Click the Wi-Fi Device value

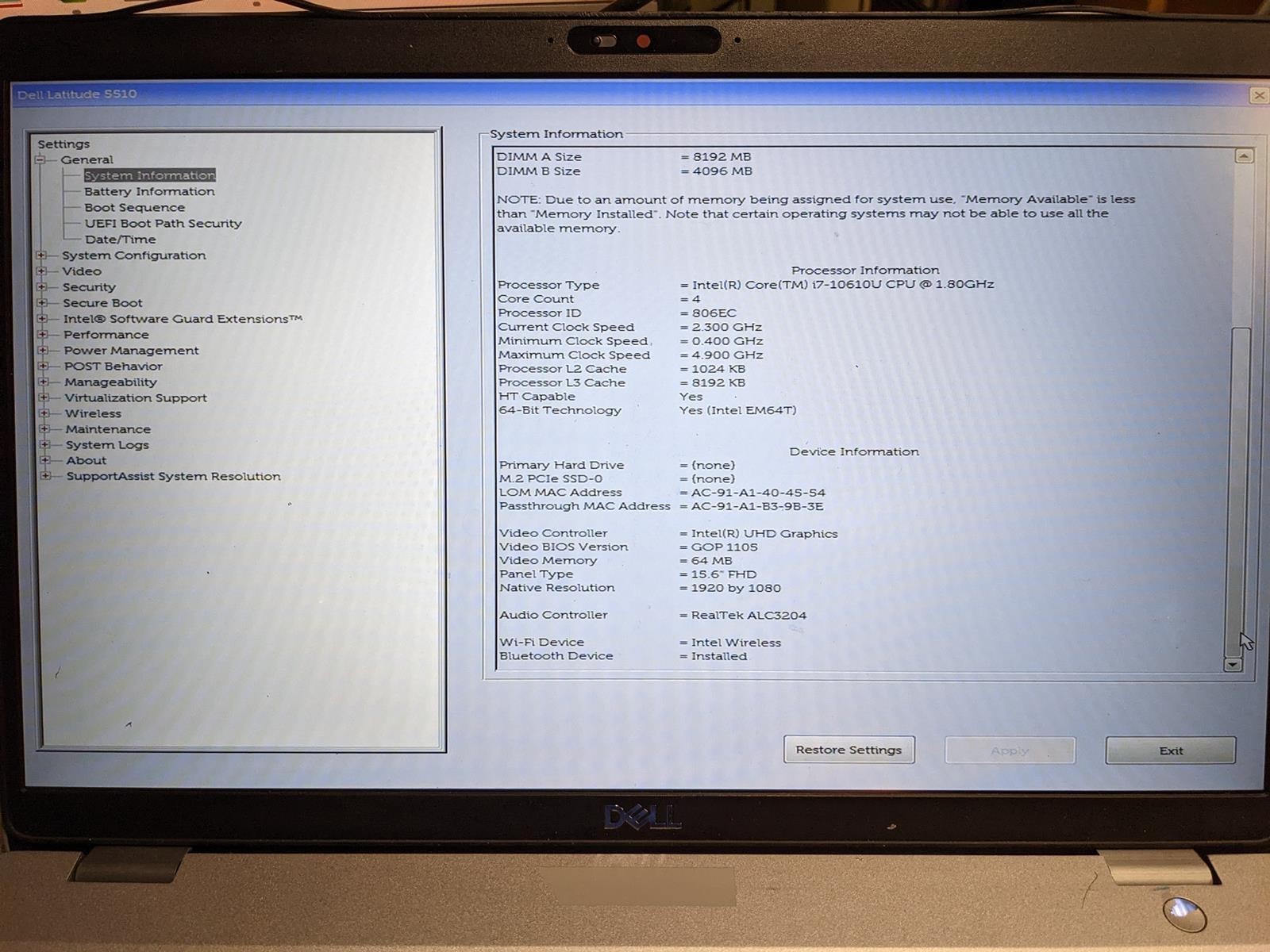coord(736,643)
